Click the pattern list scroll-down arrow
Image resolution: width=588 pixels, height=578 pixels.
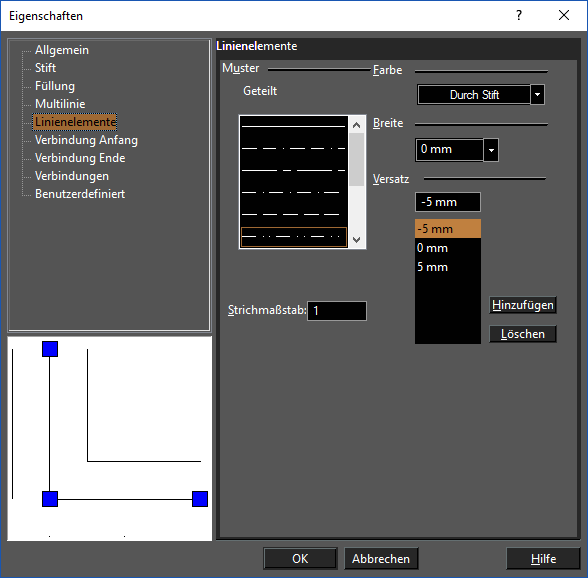(357, 239)
